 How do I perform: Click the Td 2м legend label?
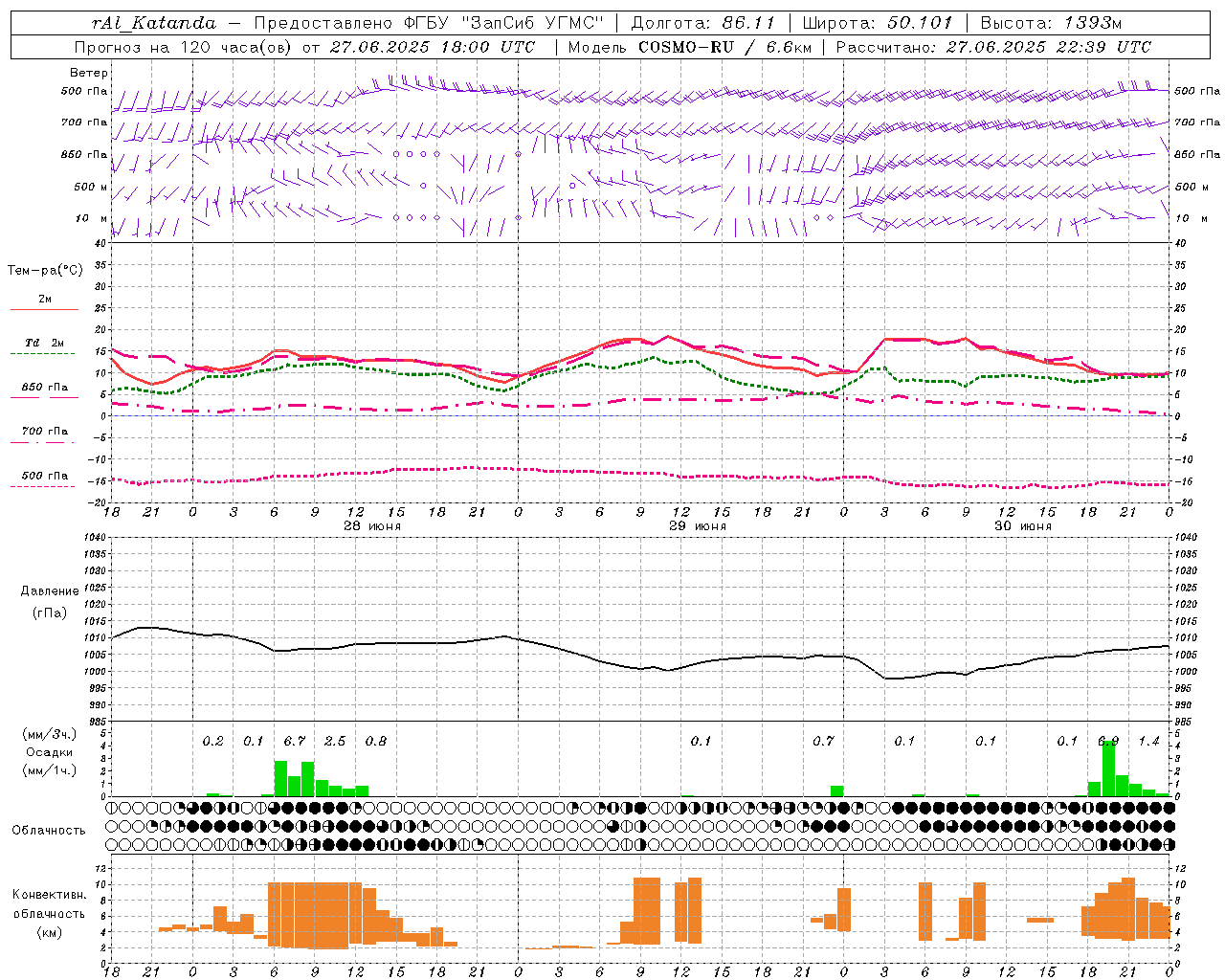44,343
